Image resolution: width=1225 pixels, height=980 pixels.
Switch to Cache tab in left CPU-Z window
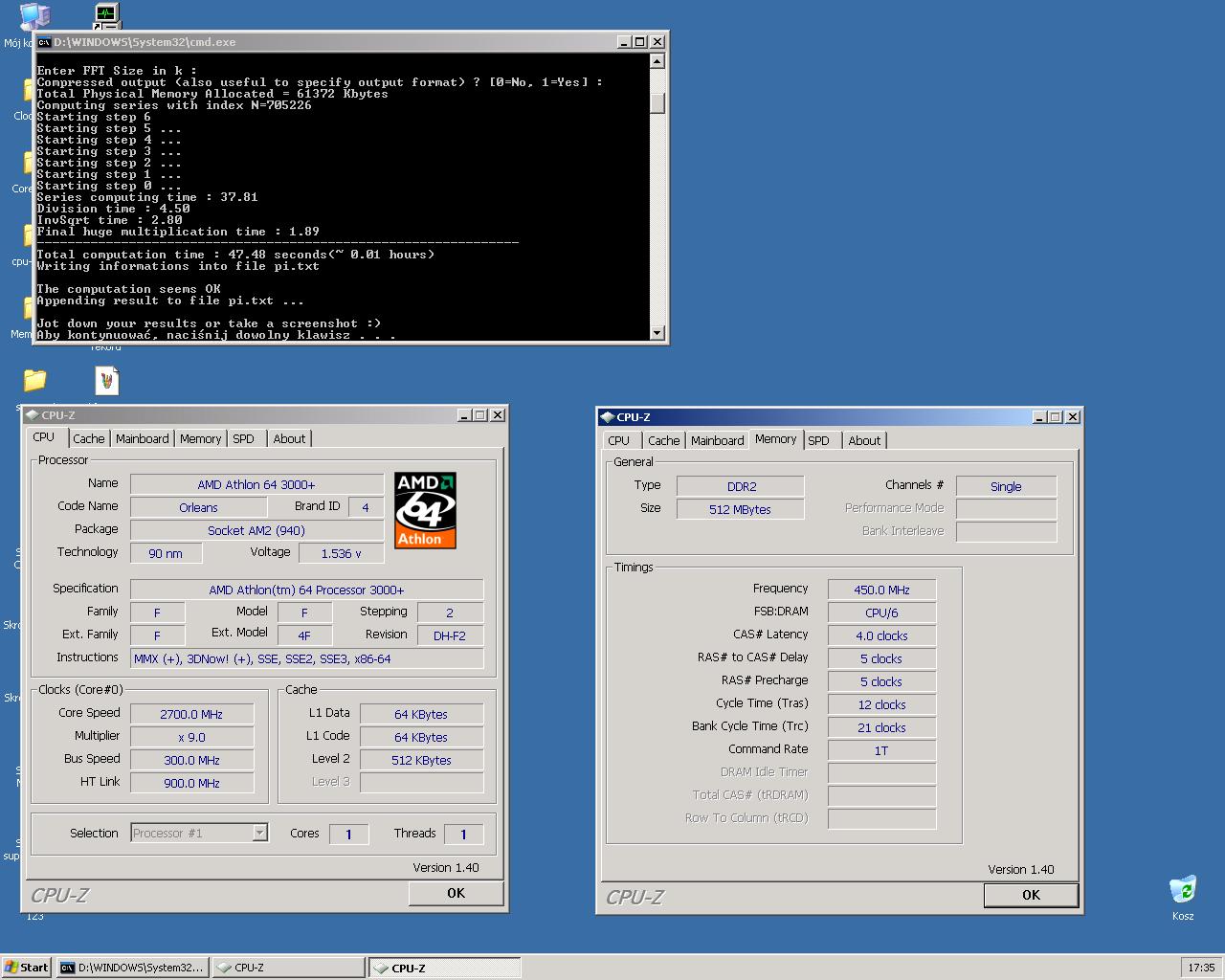pos(89,439)
